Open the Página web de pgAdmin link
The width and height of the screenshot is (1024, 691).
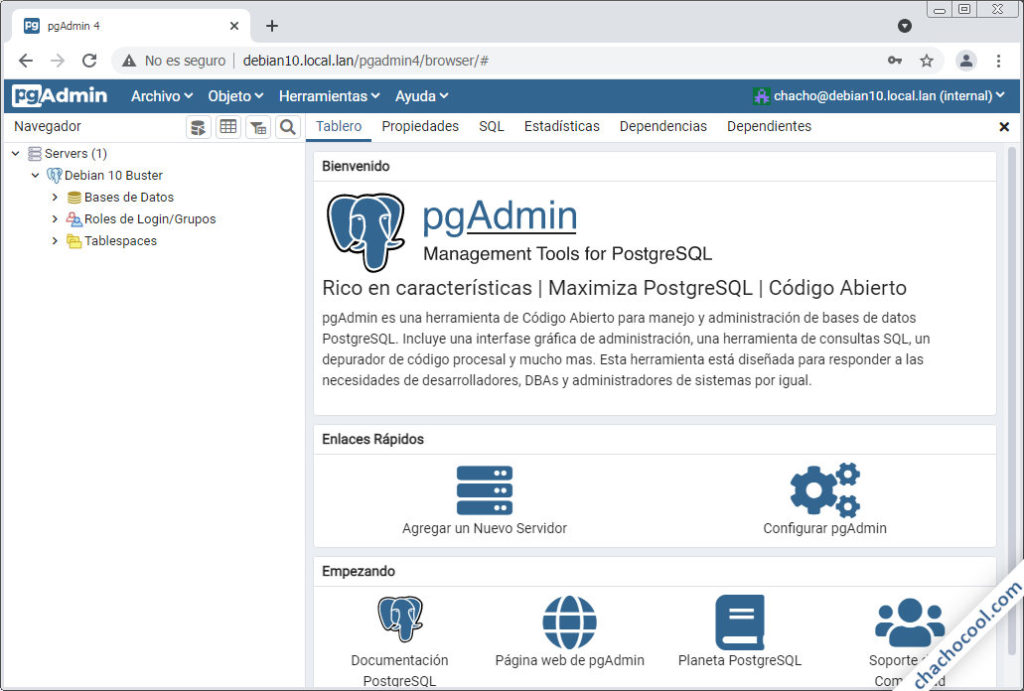pos(569,660)
